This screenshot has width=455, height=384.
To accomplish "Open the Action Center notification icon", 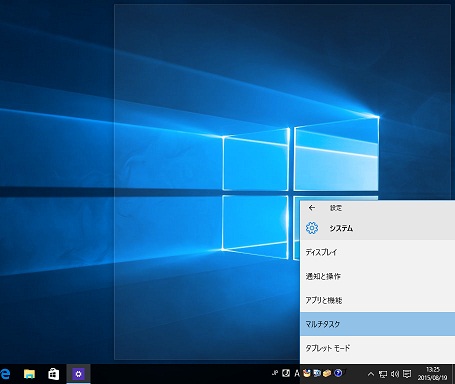I will [x=407, y=374].
